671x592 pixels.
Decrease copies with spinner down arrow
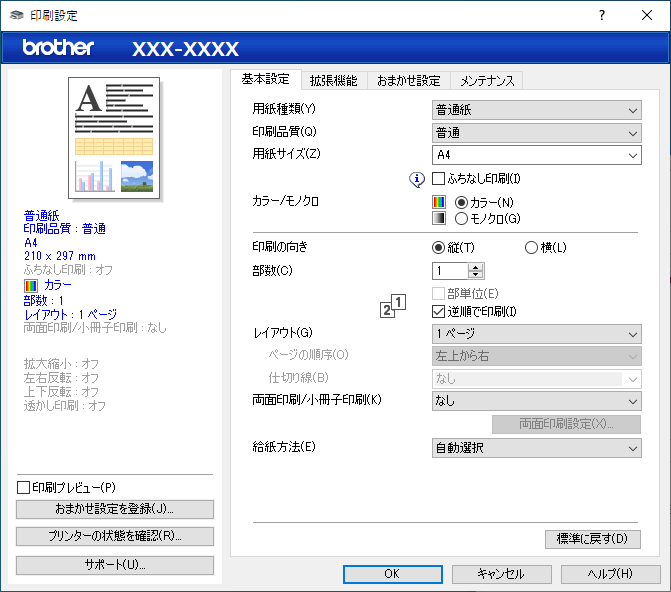(x=475, y=275)
